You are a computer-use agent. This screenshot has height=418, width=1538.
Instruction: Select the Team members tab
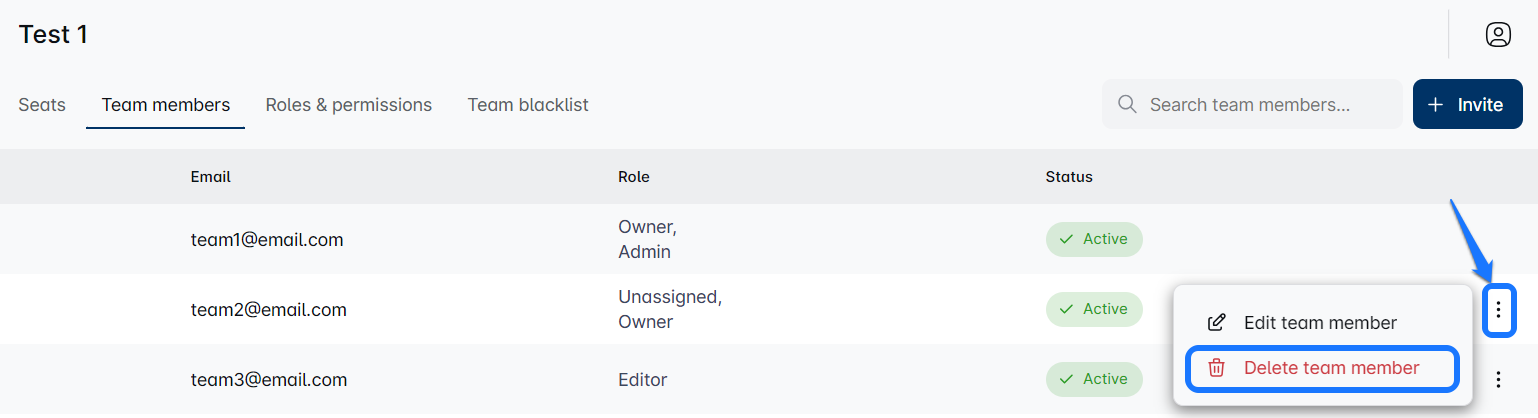point(166,105)
